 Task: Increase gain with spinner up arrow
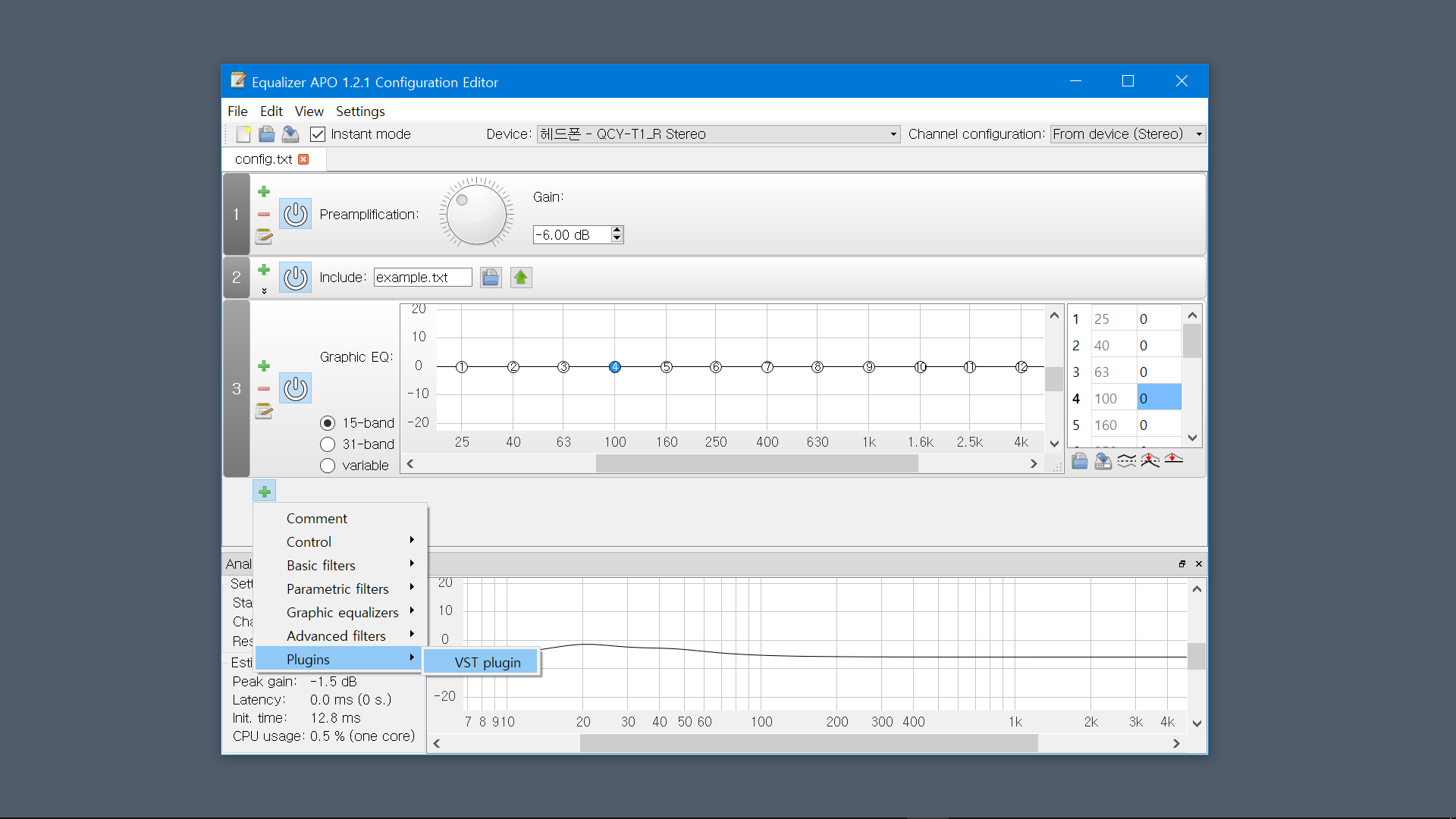point(617,230)
